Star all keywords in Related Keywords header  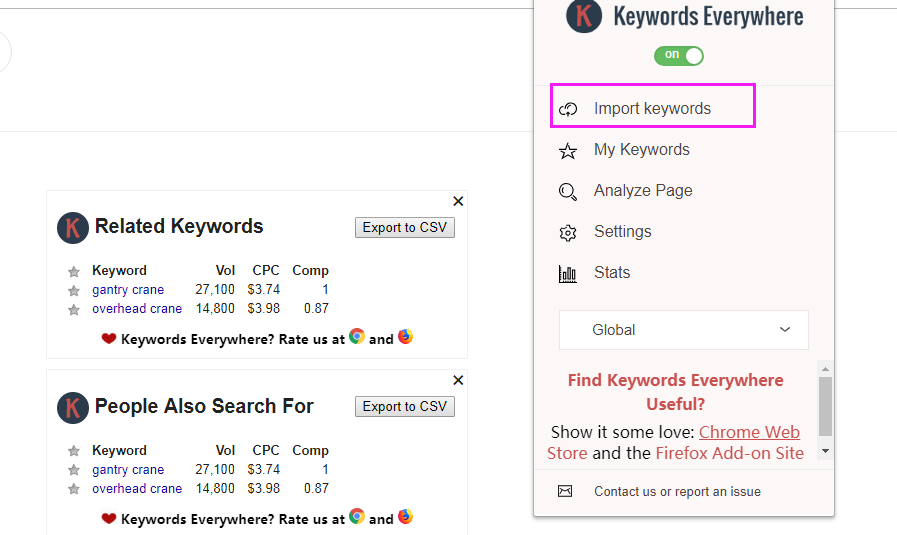74,271
